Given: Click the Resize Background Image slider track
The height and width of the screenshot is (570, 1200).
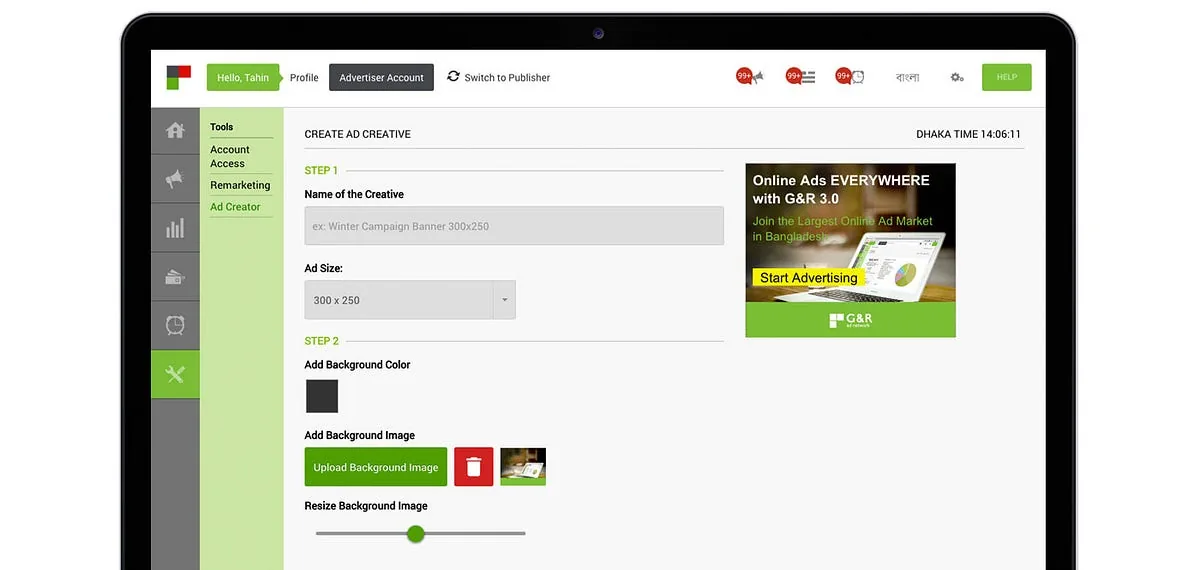Looking at the screenshot, I should click(x=420, y=534).
